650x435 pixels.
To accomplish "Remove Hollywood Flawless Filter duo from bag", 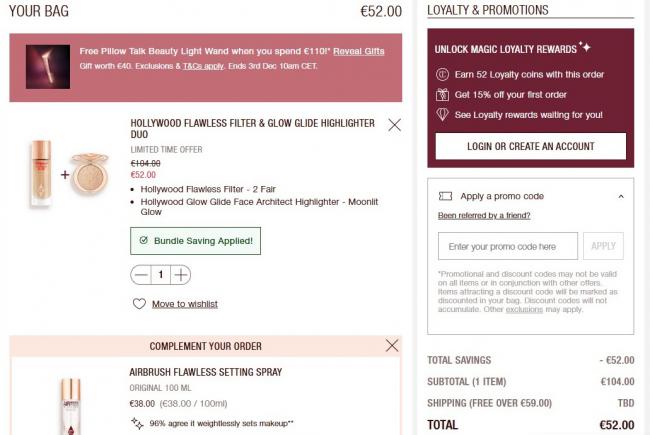I will click(394, 125).
